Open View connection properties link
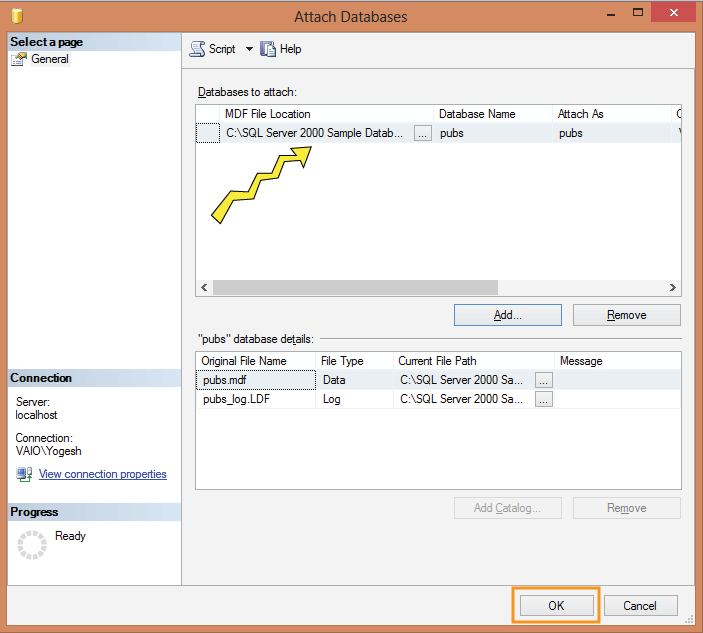703x633 pixels. (x=102, y=474)
